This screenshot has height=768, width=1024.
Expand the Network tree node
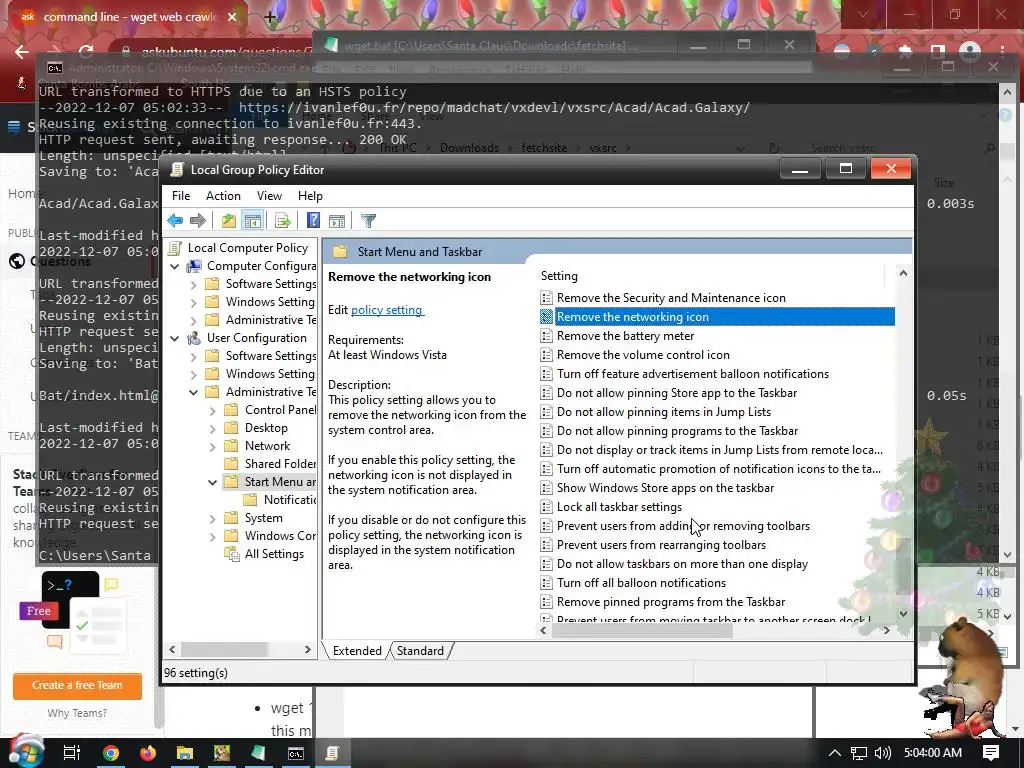[212, 447]
